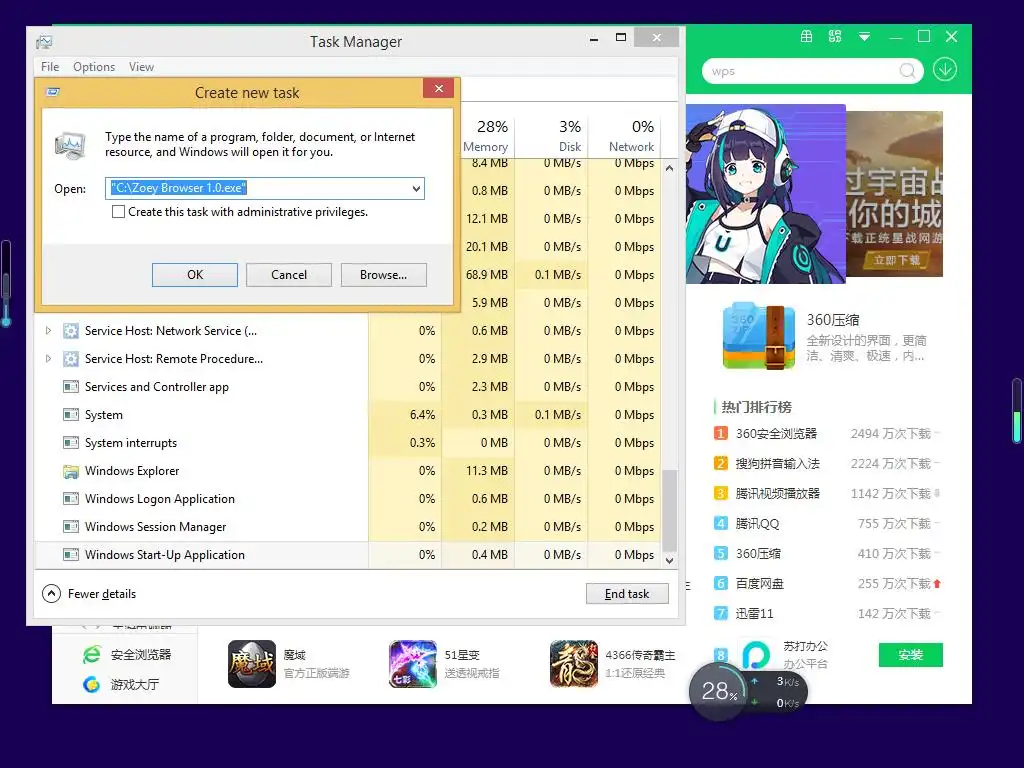Open the File menu in Task Manager
Viewport: 1024px width, 768px height.
click(x=50, y=67)
